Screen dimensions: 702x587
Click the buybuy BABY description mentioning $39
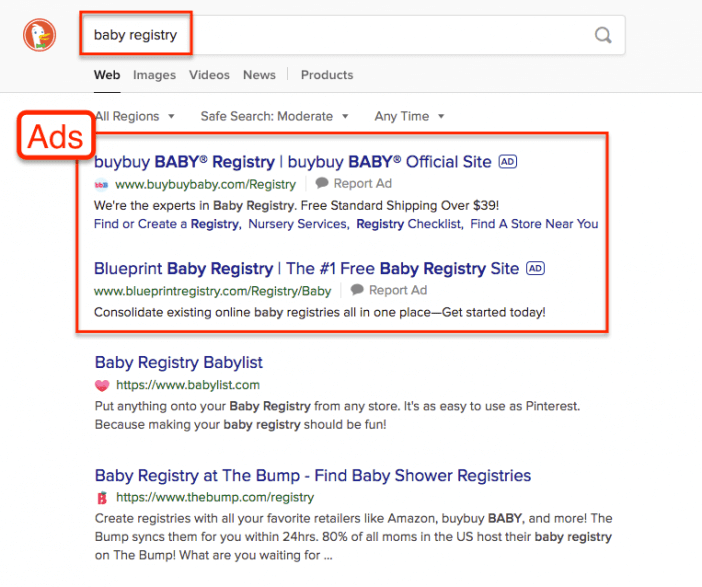[296, 206]
